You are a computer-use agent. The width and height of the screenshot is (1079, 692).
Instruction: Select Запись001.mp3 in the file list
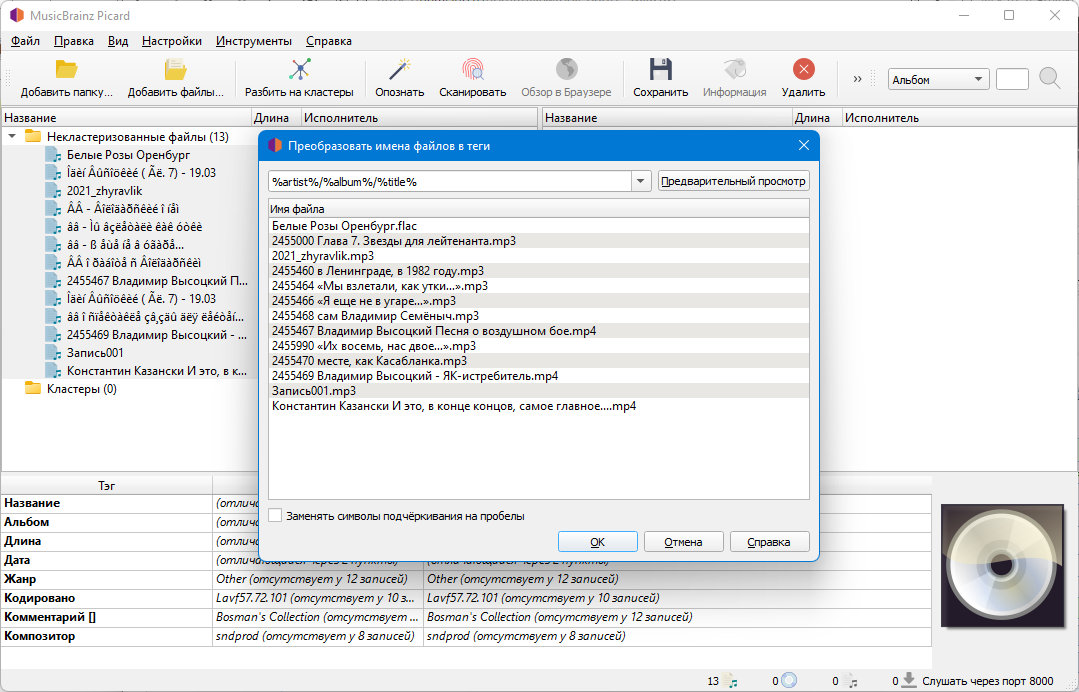click(x=314, y=391)
